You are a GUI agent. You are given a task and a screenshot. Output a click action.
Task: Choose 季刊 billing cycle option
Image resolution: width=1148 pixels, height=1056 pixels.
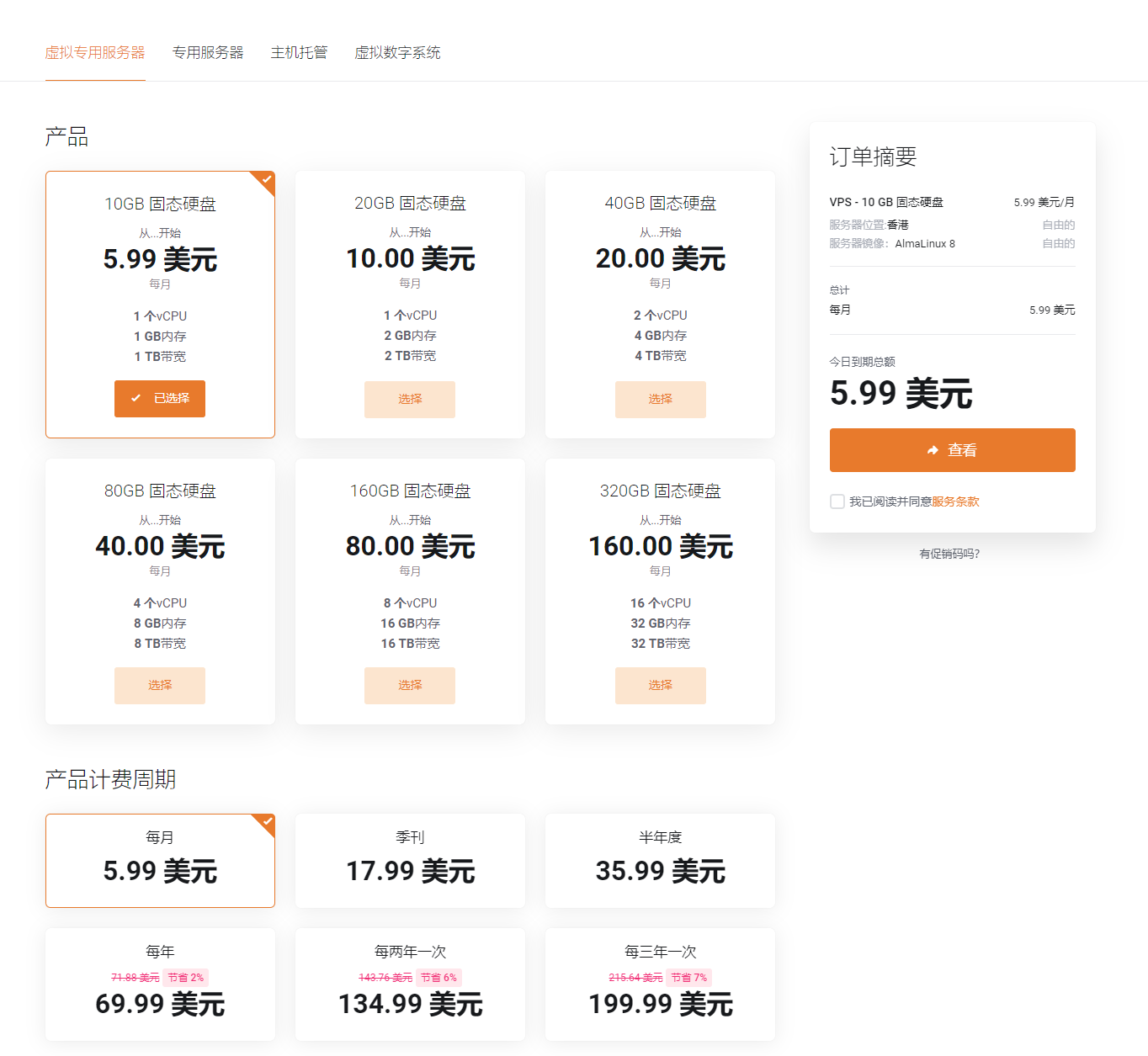pyautogui.click(x=410, y=861)
